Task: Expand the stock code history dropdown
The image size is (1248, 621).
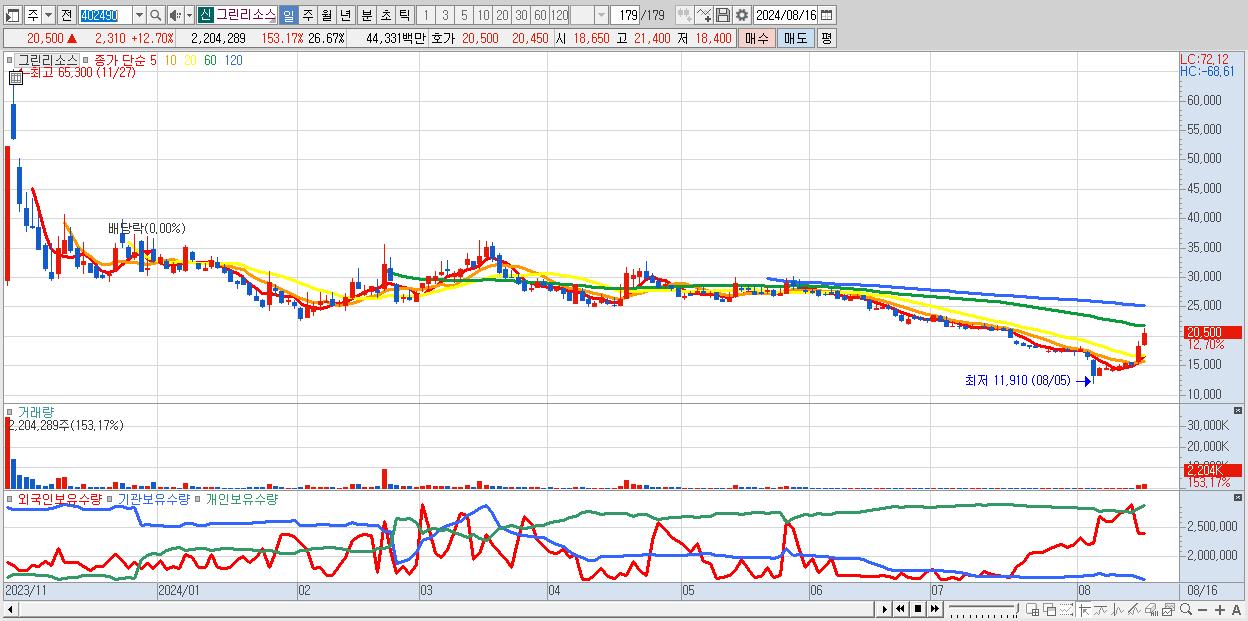Action: click(x=139, y=15)
